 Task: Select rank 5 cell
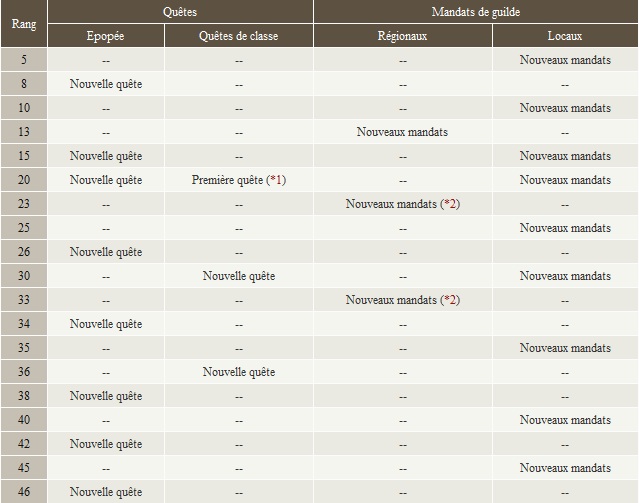[24, 60]
